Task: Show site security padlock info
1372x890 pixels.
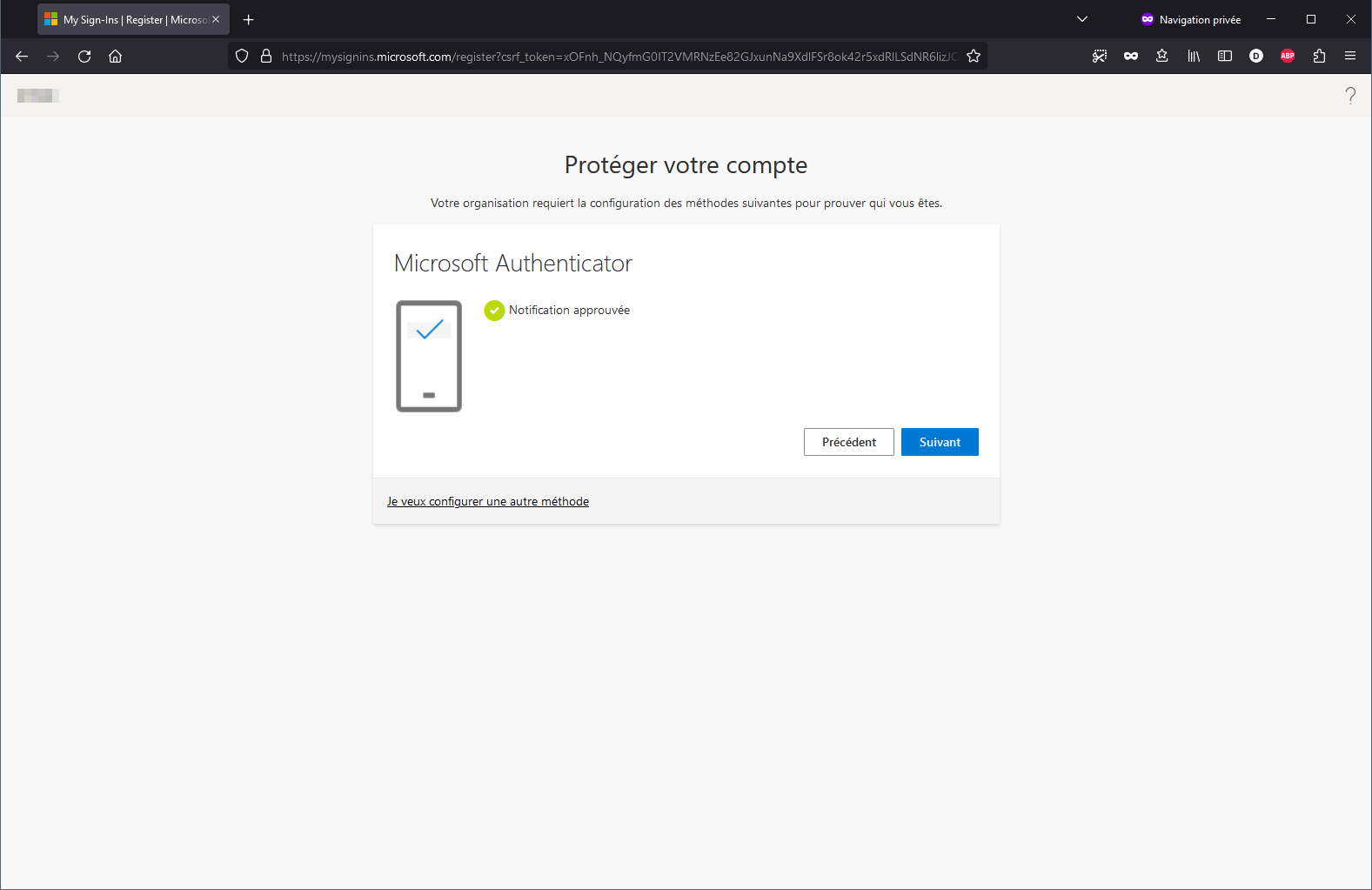Action: [266, 57]
